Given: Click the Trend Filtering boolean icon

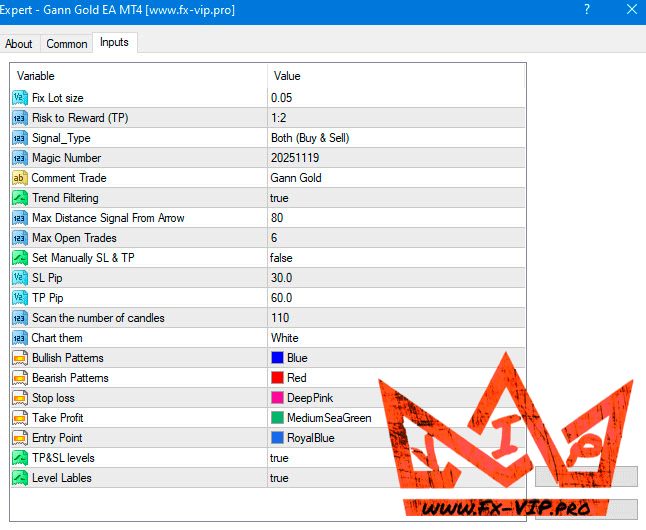Looking at the screenshot, I should (x=20, y=198).
